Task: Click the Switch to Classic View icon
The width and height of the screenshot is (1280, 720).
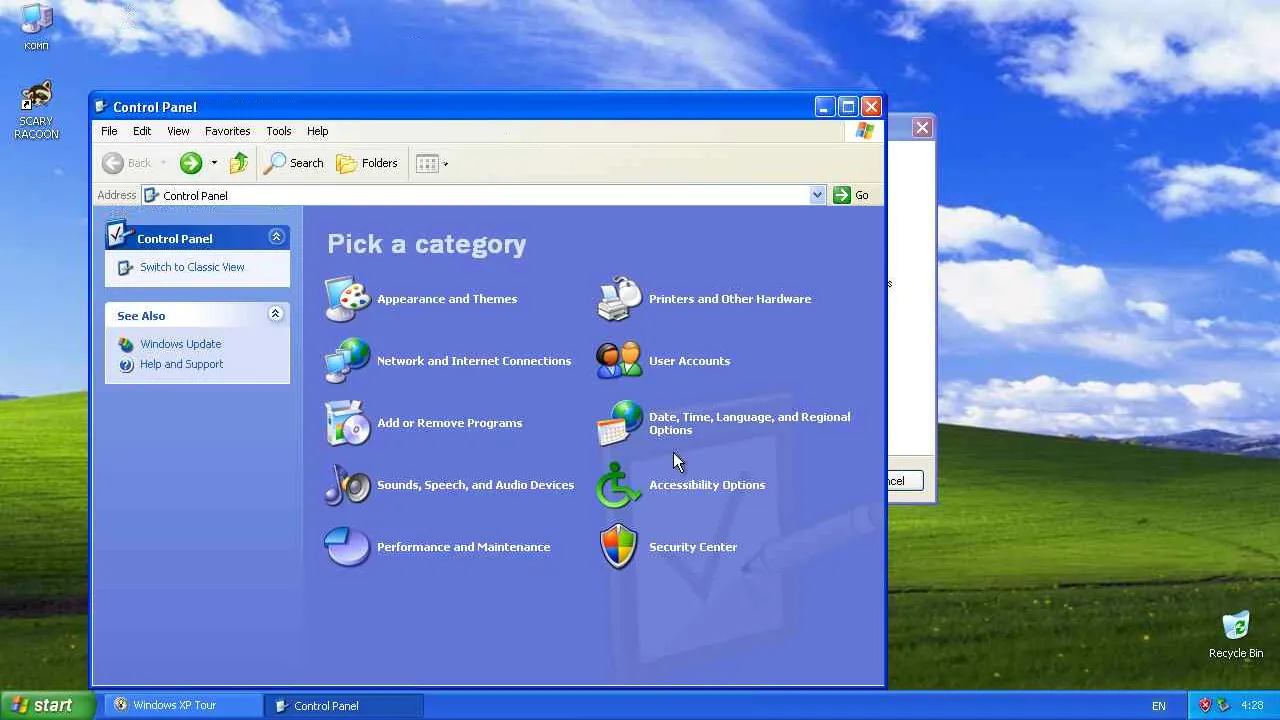Action: [125, 268]
